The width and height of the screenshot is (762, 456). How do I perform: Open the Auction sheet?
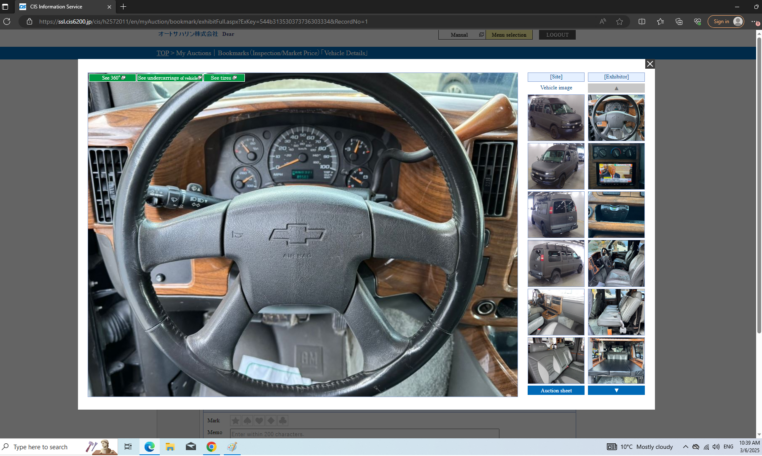coord(556,390)
